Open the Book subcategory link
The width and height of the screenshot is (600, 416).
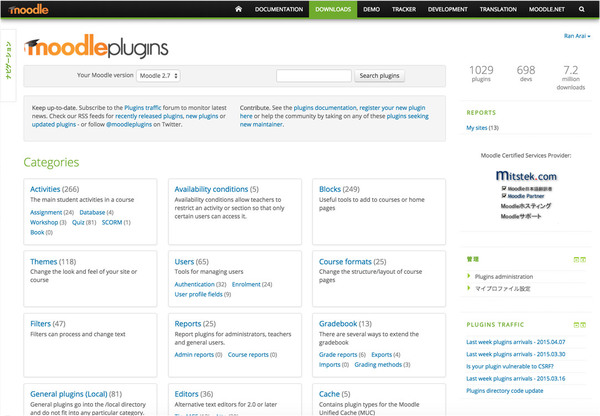pos(37,232)
